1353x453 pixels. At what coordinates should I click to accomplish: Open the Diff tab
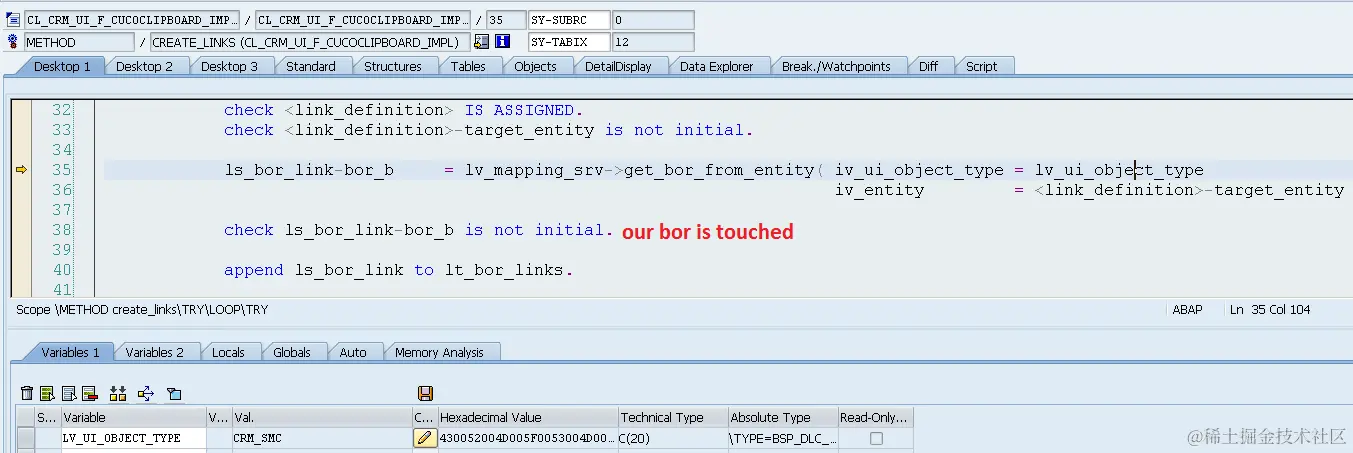pyautogui.click(x=929, y=66)
